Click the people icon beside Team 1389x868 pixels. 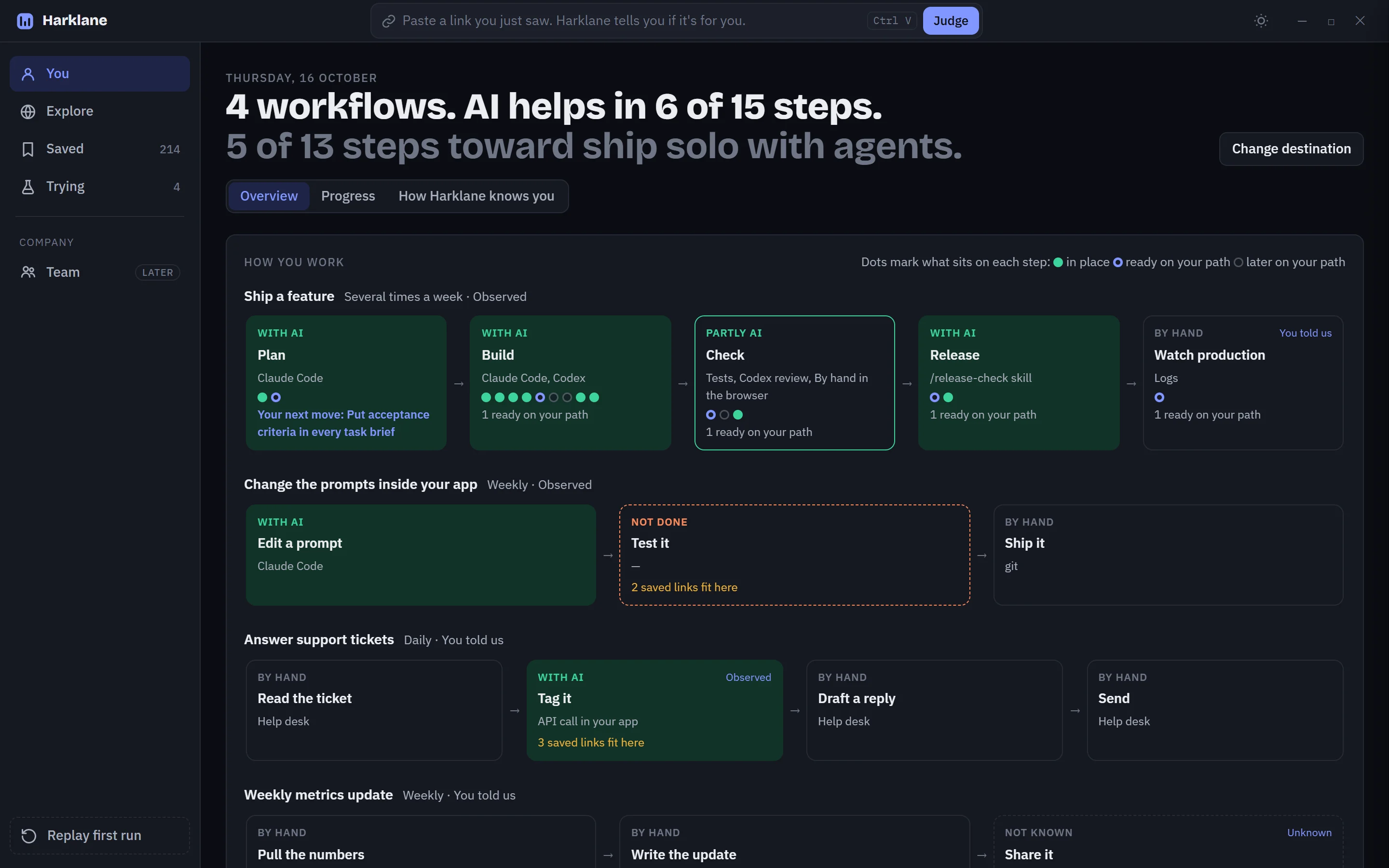[x=28, y=272]
